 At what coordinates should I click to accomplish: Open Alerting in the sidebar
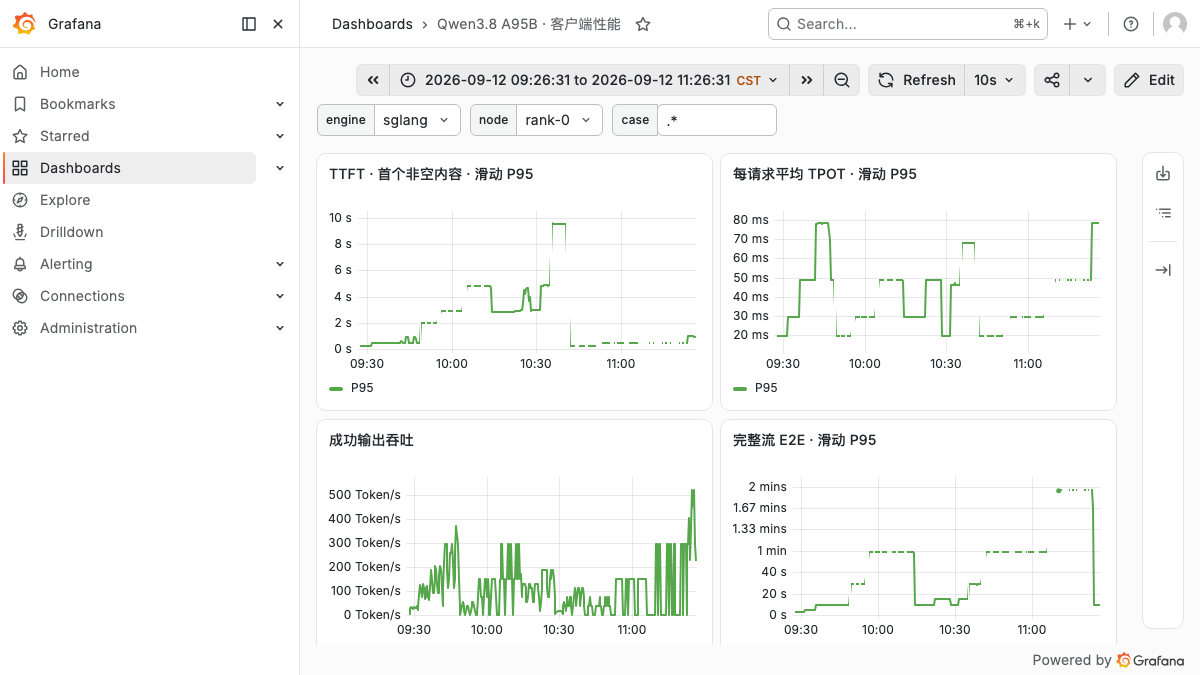[x=66, y=264]
